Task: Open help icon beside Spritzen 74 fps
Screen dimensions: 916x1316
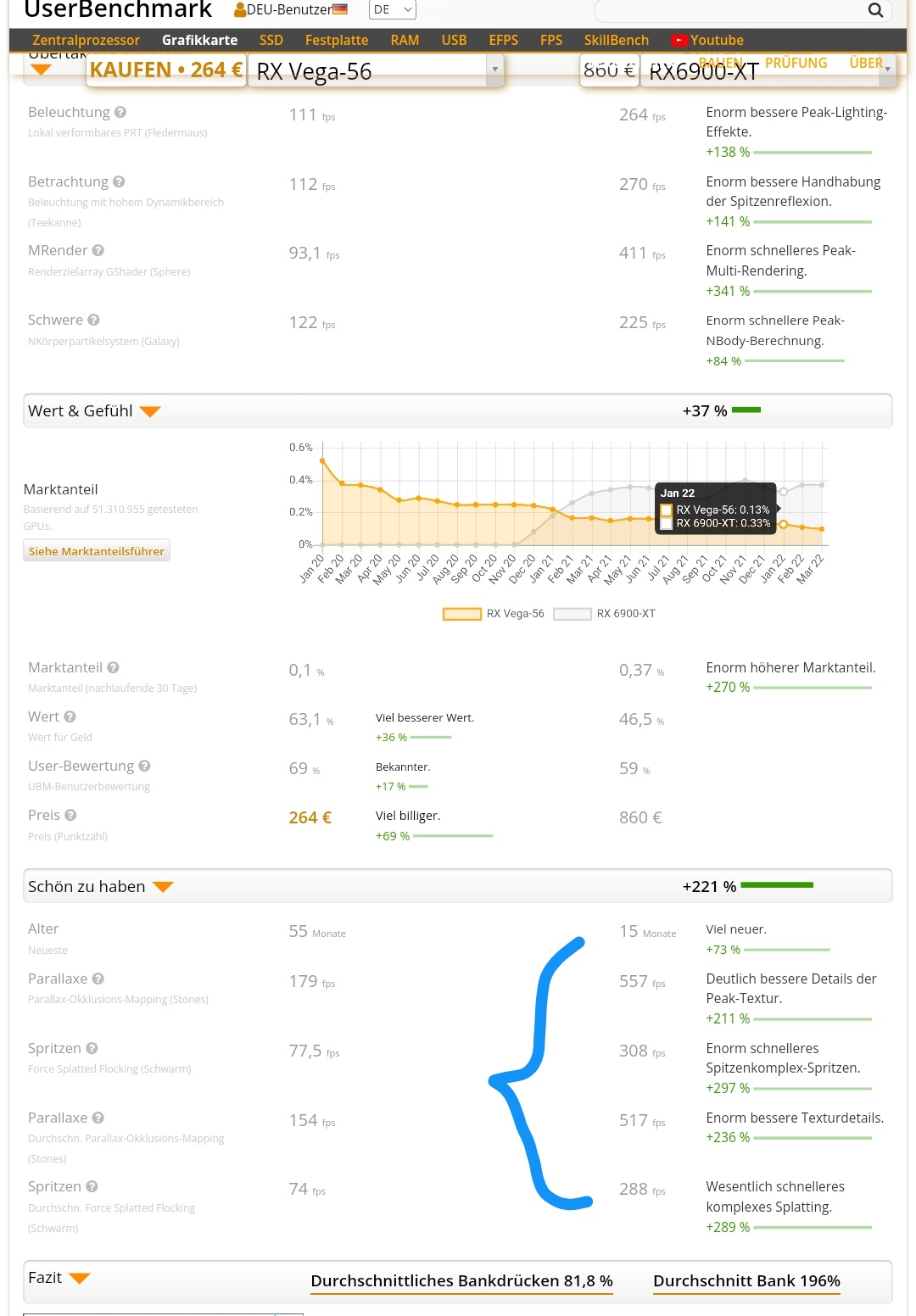Action: [x=92, y=1186]
